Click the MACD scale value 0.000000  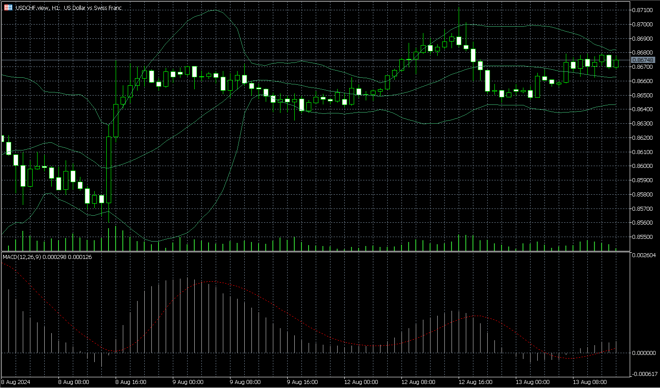click(x=643, y=353)
